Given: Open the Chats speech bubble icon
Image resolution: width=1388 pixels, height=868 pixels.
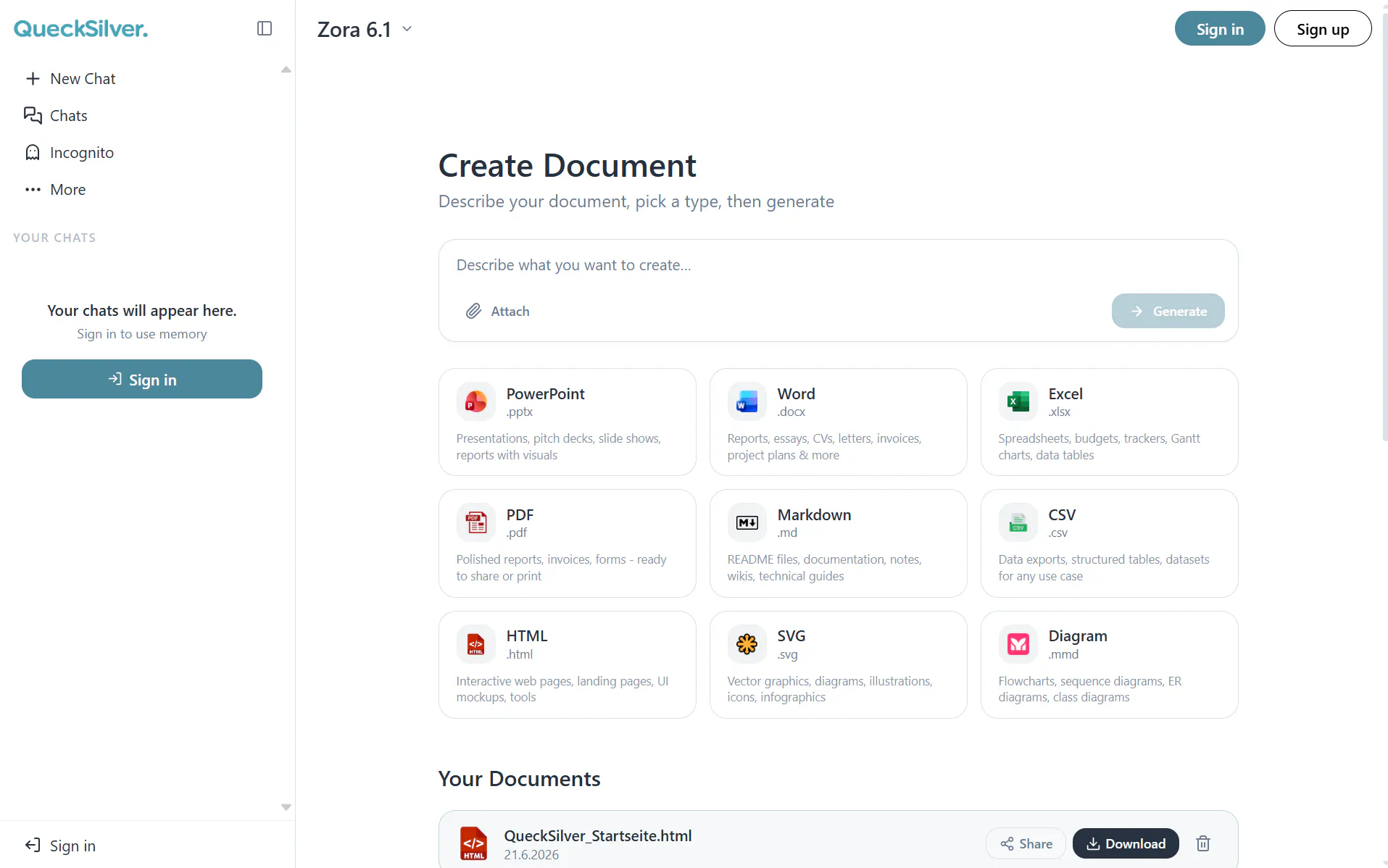Looking at the screenshot, I should [x=33, y=115].
